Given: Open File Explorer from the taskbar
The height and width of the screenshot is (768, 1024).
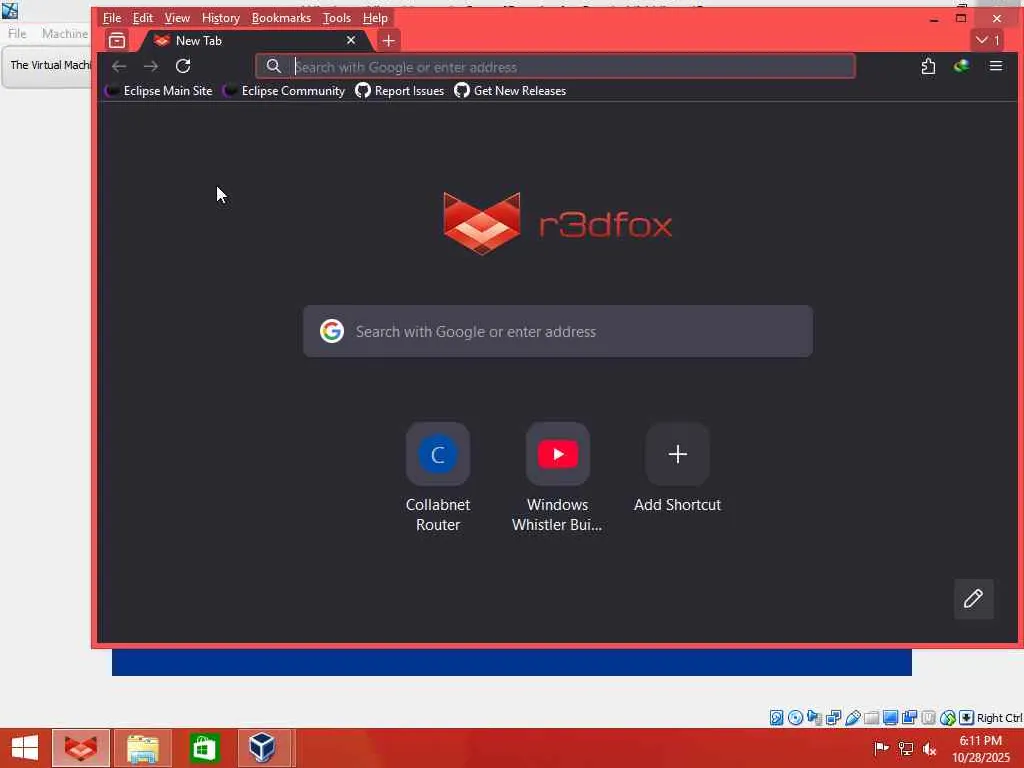Looking at the screenshot, I should coord(142,748).
